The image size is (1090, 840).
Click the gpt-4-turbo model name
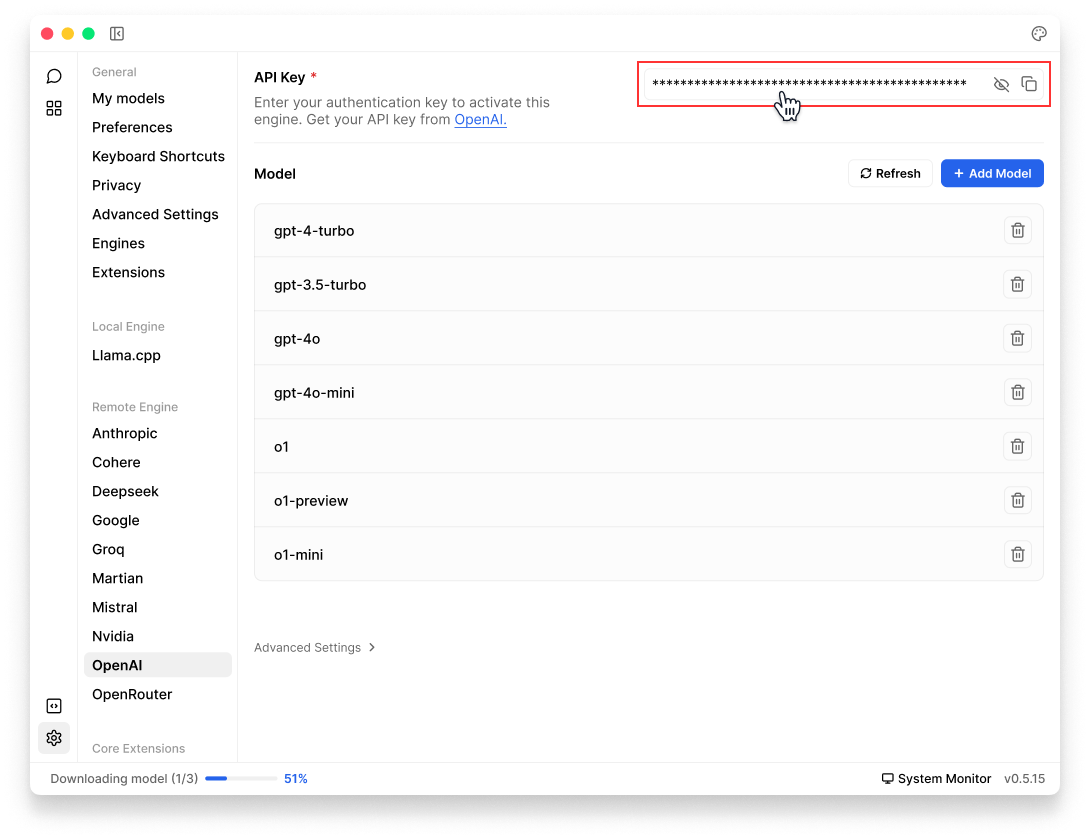click(x=314, y=231)
